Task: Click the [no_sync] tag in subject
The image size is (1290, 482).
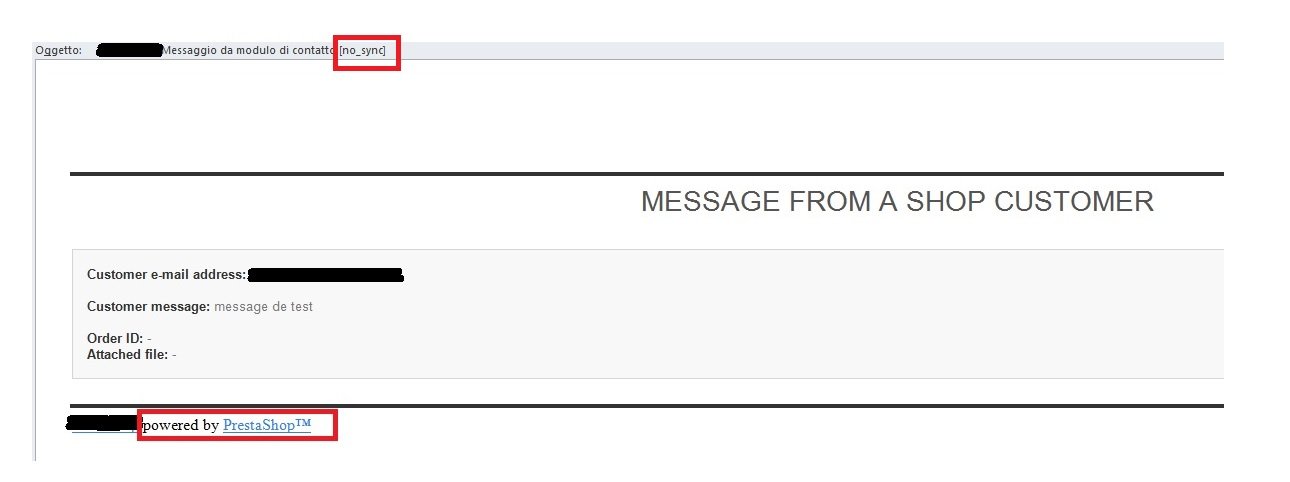Action: point(362,50)
